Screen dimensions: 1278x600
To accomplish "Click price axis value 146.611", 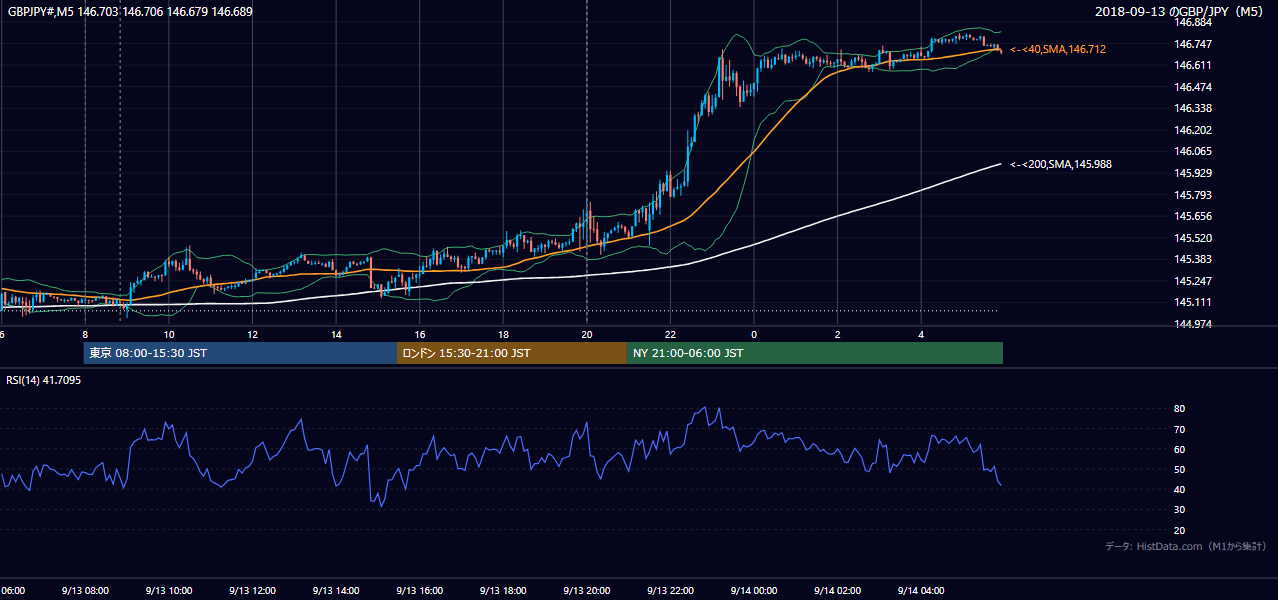I will (x=1193, y=65).
